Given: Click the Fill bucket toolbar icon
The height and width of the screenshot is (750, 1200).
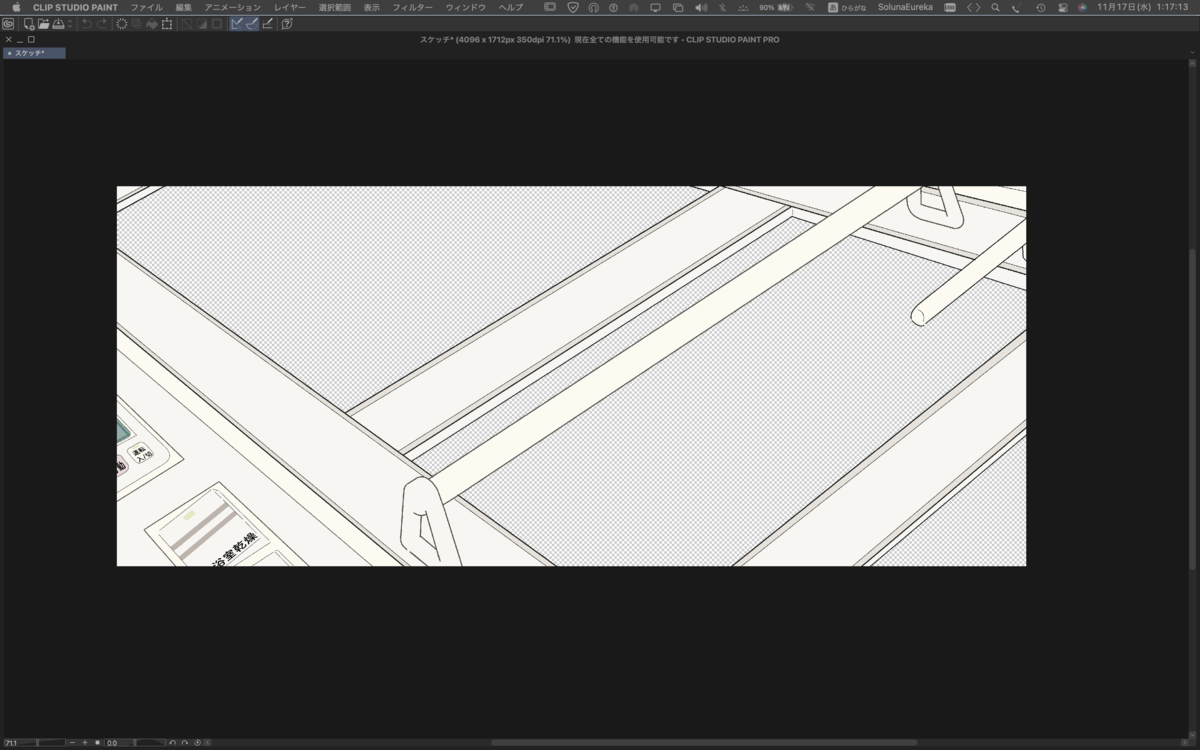Looking at the screenshot, I should point(152,24).
